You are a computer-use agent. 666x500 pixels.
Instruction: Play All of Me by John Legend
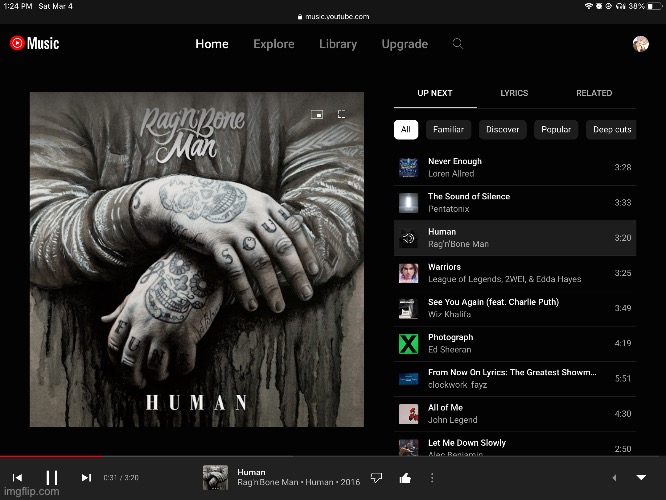click(515, 414)
